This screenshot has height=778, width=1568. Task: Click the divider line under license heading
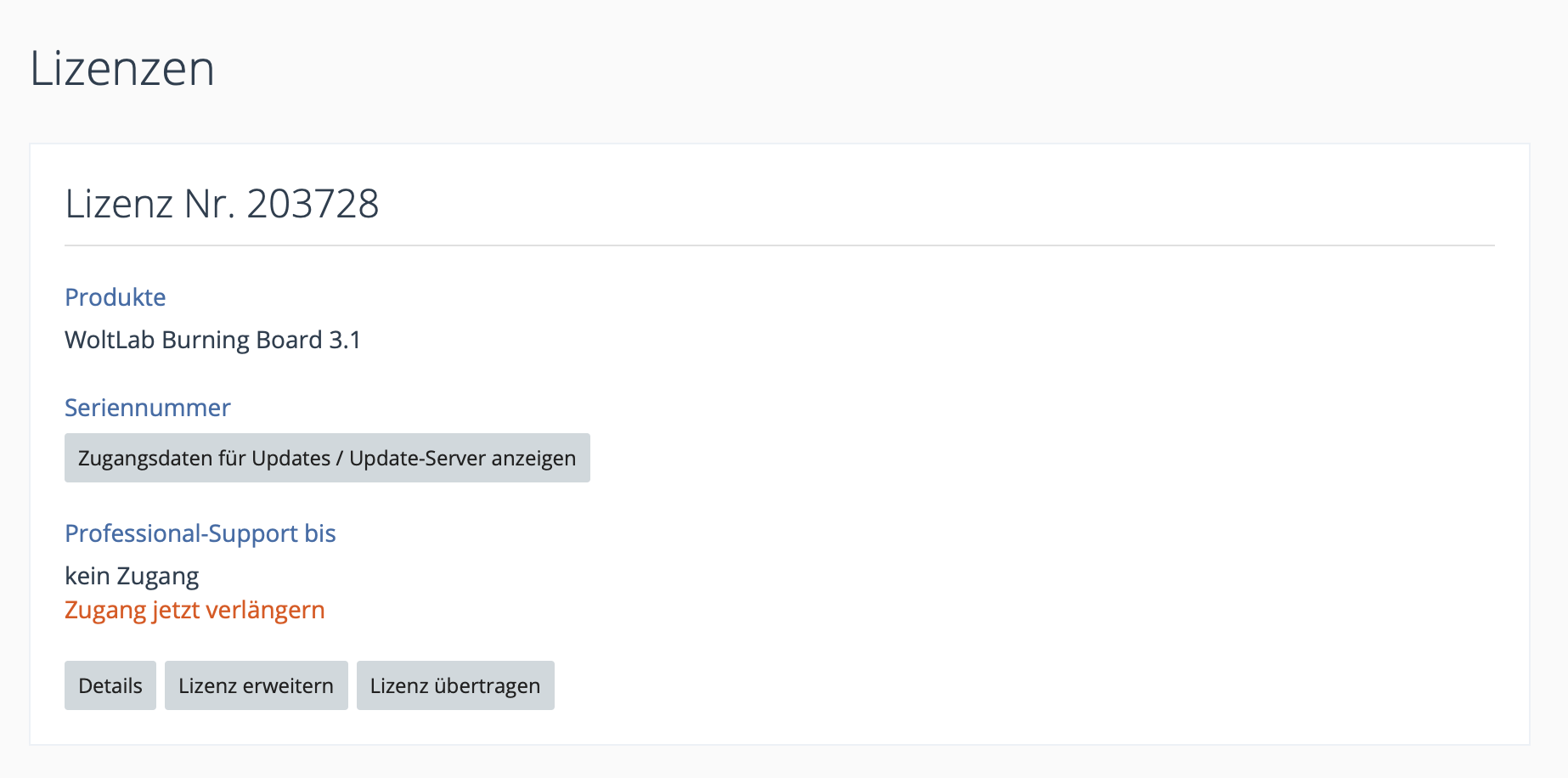click(x=779, y=245)
